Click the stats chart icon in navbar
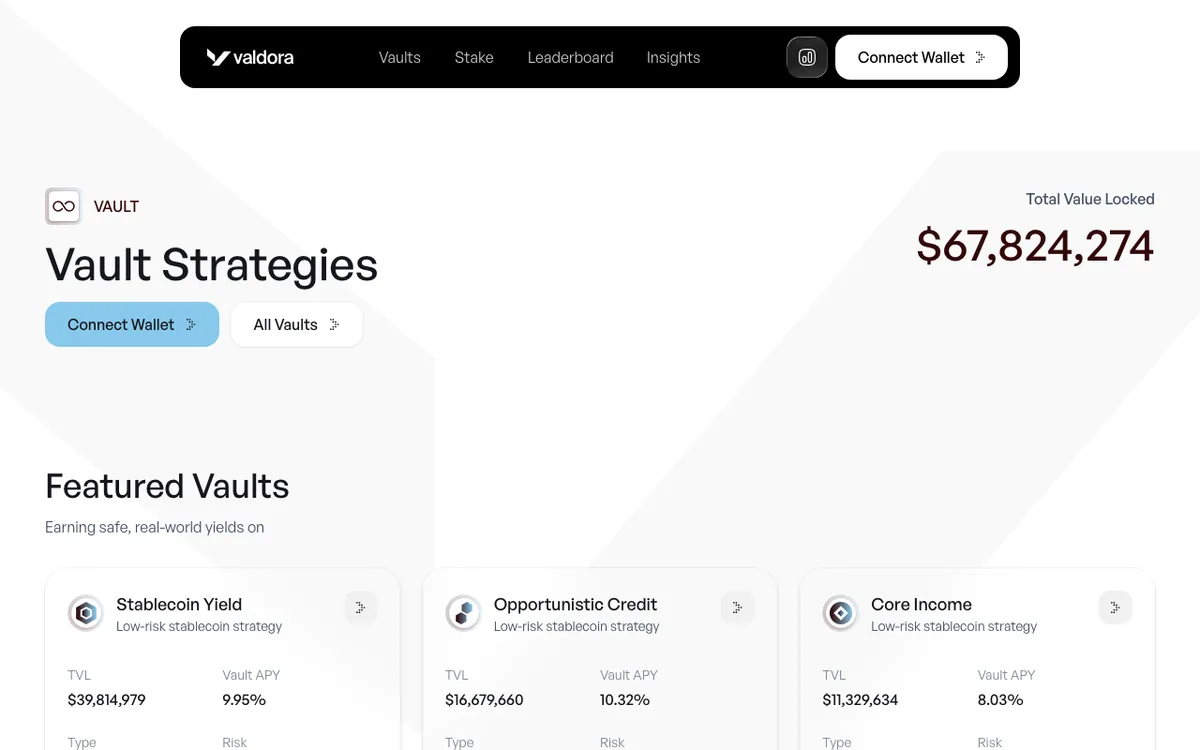This screenshot has width=1200, height=750. [x=807, y=57]
